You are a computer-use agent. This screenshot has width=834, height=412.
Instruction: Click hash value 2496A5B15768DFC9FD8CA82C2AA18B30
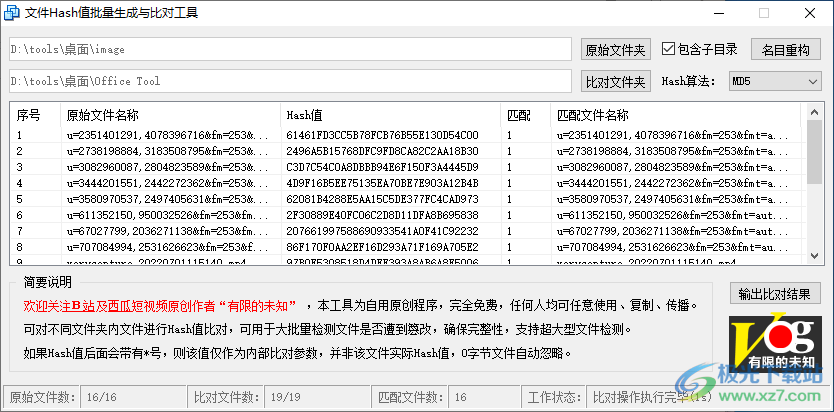point(382,151)
